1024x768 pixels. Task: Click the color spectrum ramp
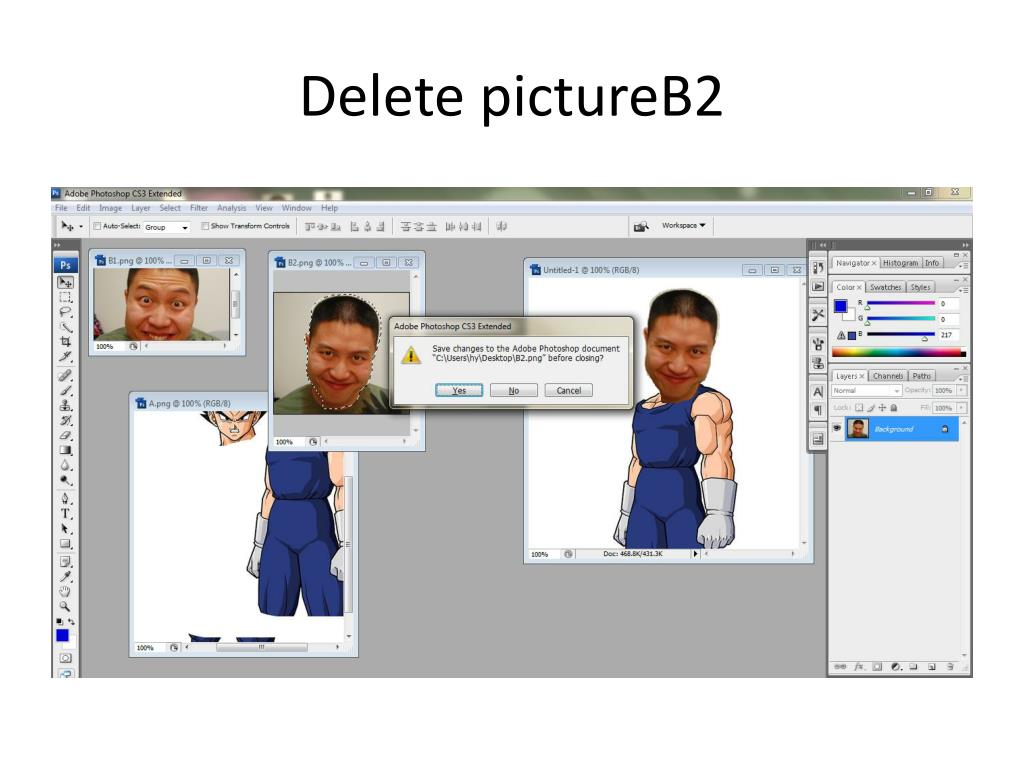pos(898,353)
